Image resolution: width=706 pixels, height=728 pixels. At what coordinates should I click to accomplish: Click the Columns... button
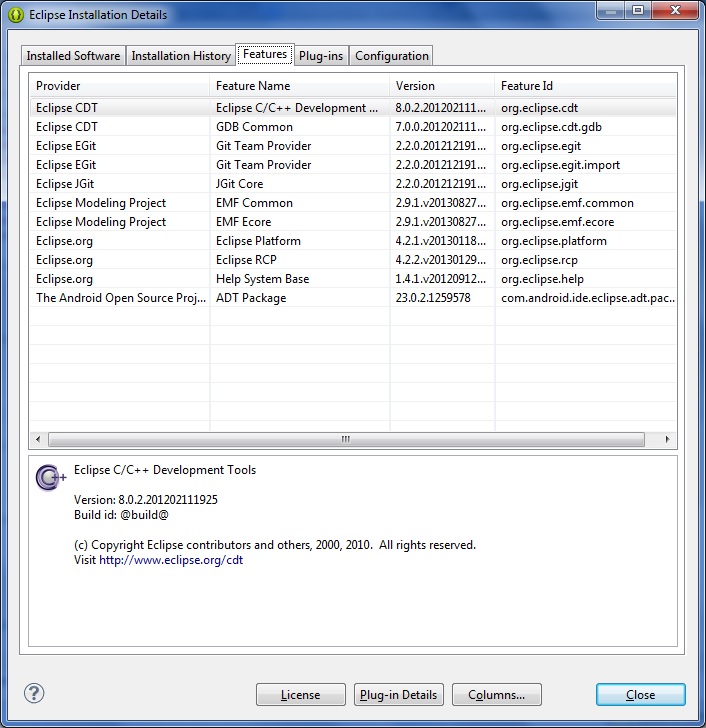[497, 695]
